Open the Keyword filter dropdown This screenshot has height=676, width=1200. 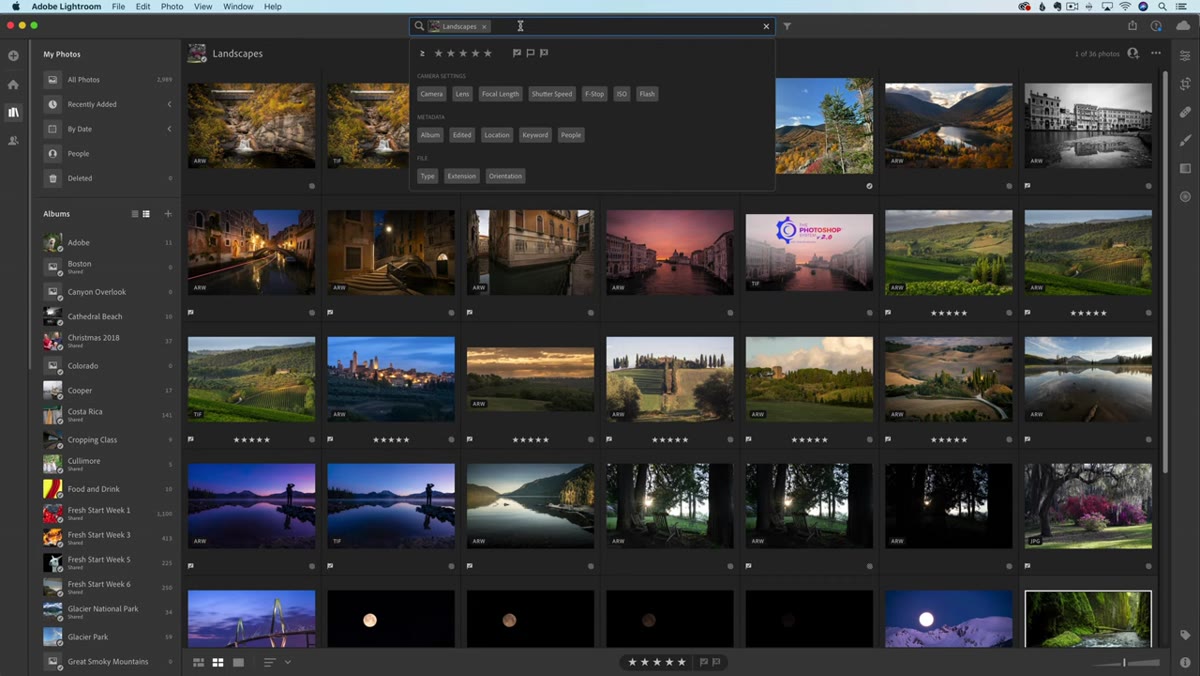click(x=535, y=135)
